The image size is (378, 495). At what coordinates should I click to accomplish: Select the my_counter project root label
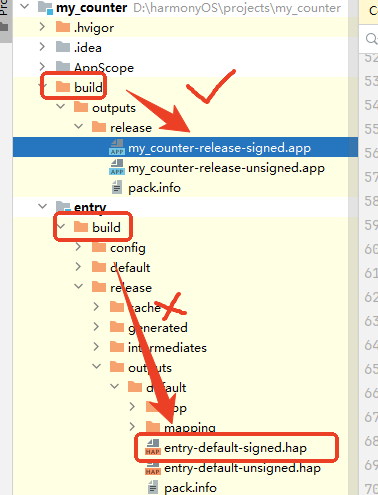91,7
